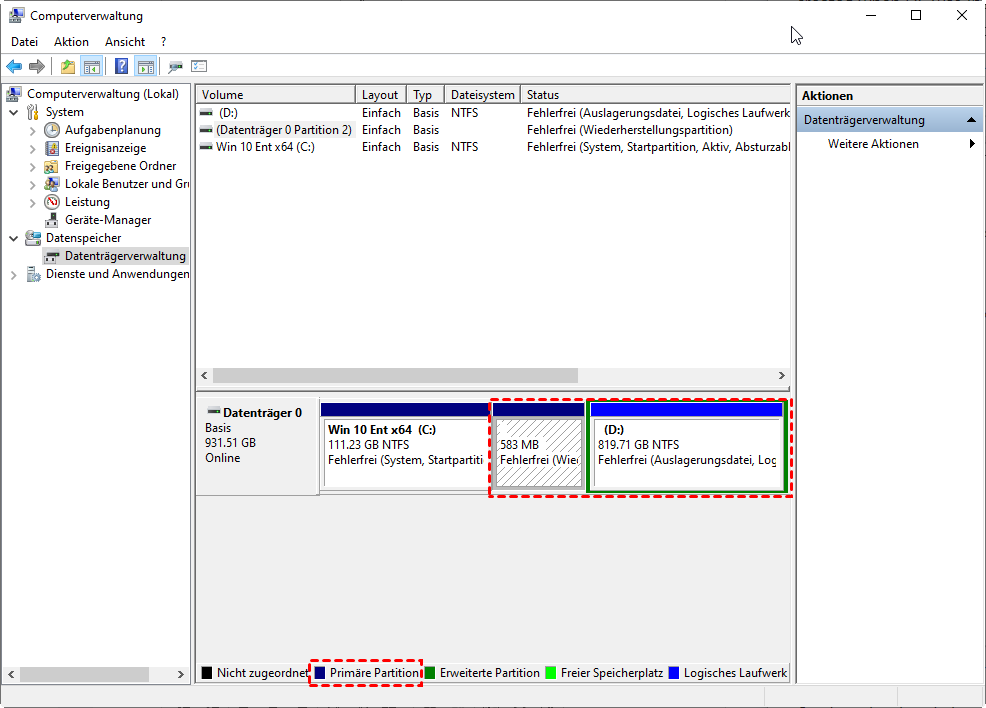Select the Leistung performance icon
This screenshot has width=986, height=708.
coord(52,202)
